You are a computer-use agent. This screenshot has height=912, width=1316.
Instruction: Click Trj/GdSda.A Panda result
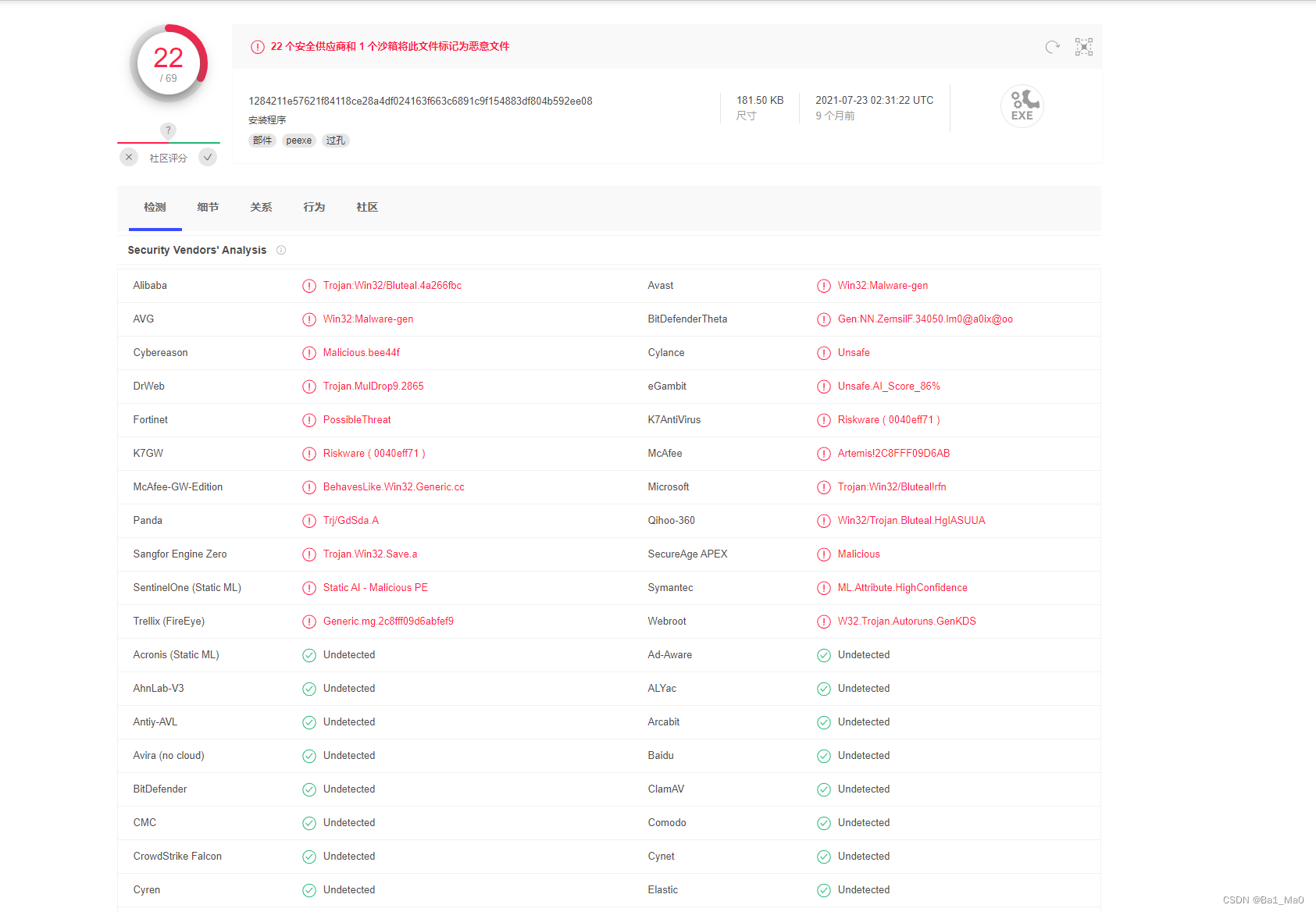(x=351, y=521)
